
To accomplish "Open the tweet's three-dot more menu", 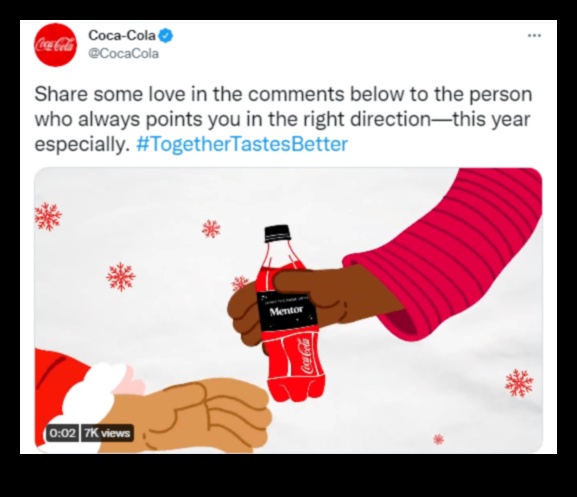I will pyautogui.click(x=534, y=36).
